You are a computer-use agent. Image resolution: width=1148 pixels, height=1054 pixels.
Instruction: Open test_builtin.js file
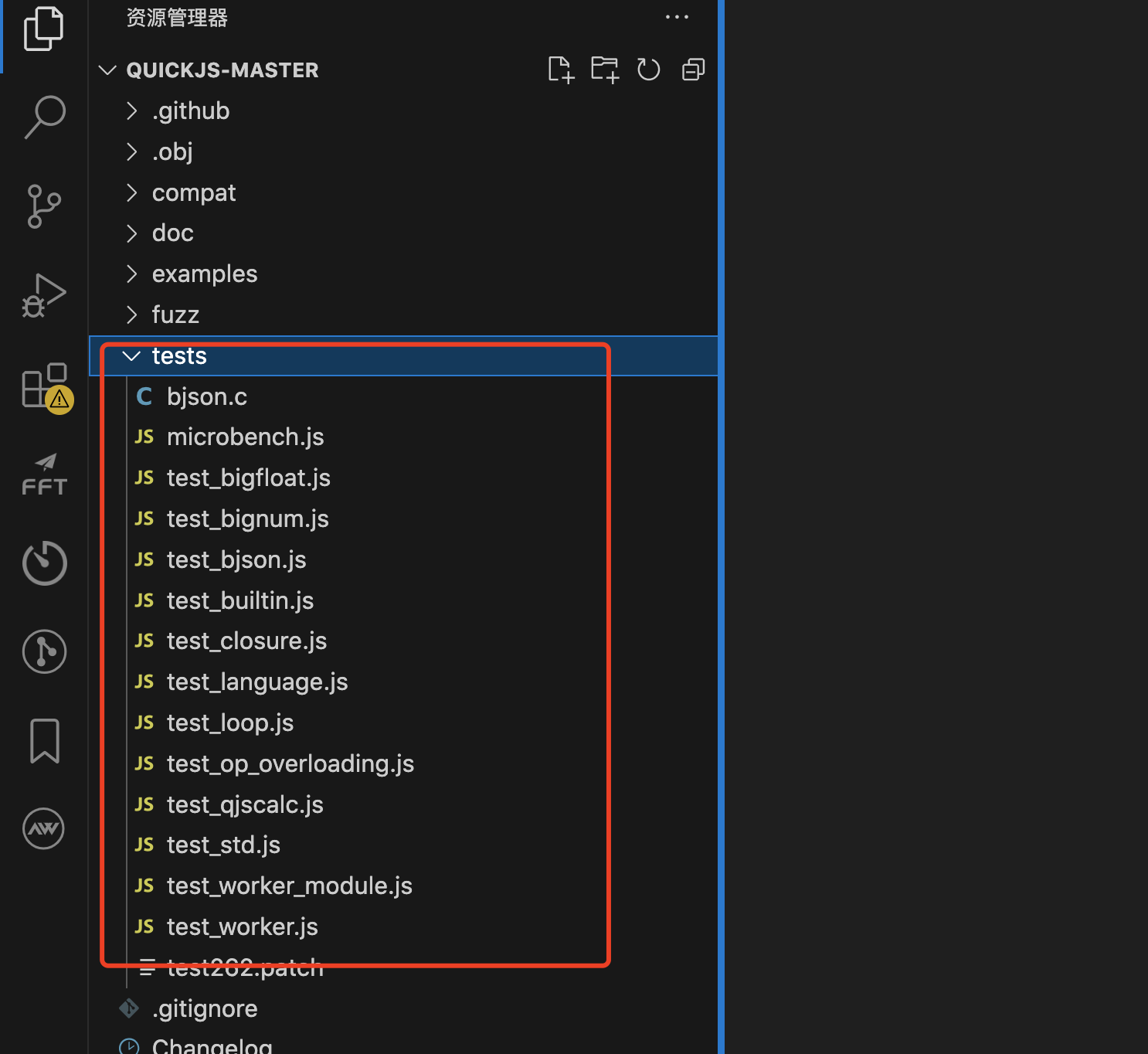pyautogui.click(x=239, y=601)
